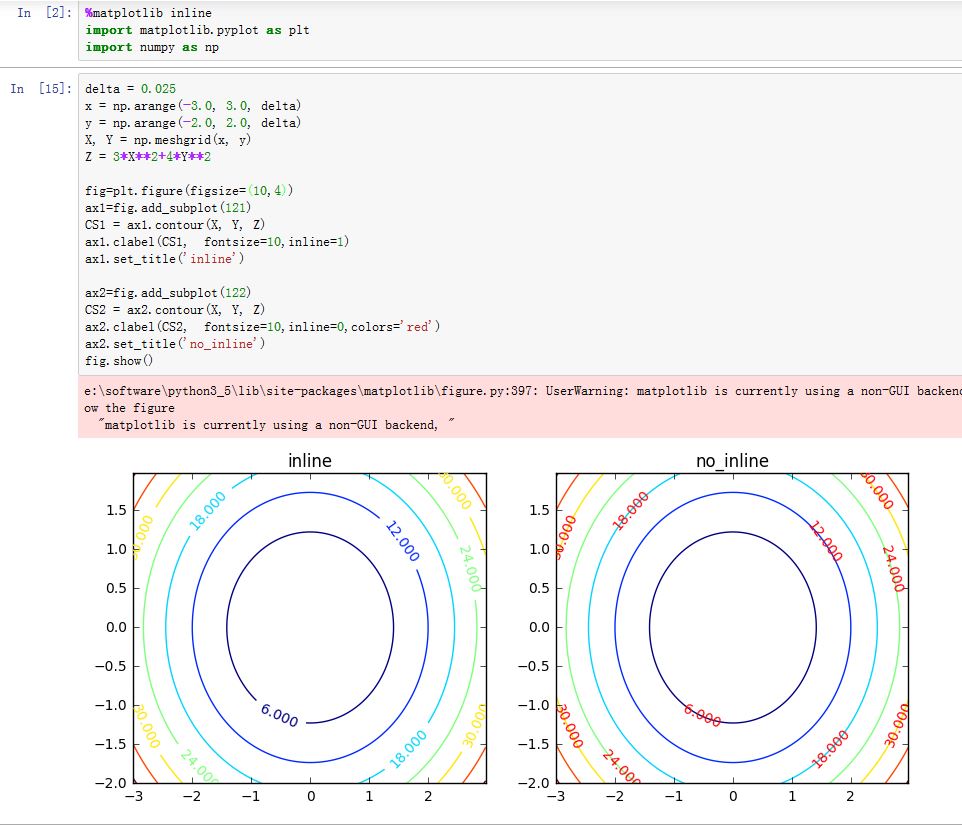Screen dimensions: 962x825
Task: Click the "ax2.set_title('no_inline')" line
Action: (x=175, y=344)
